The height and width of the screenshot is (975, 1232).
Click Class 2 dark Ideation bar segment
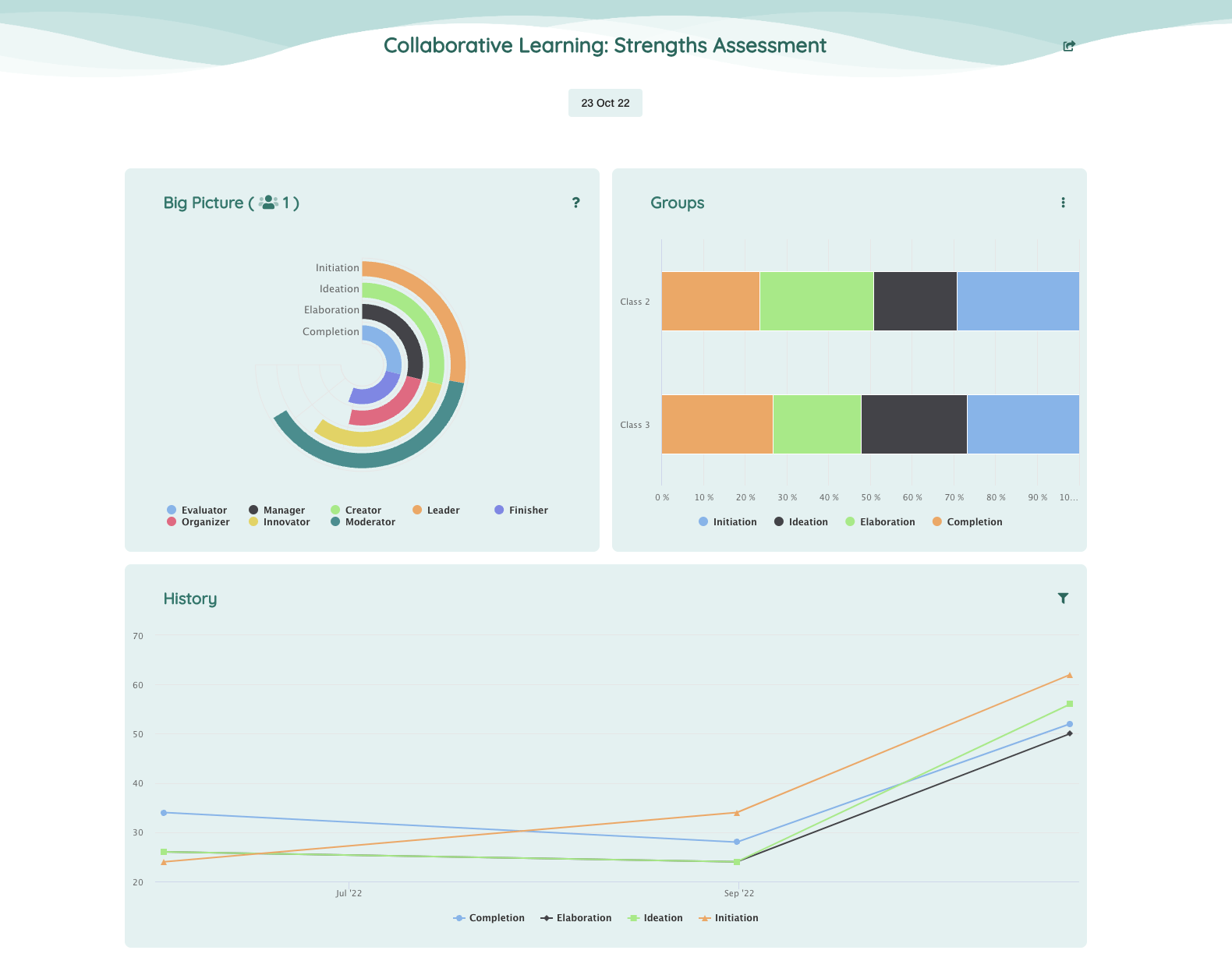[915, 301]
